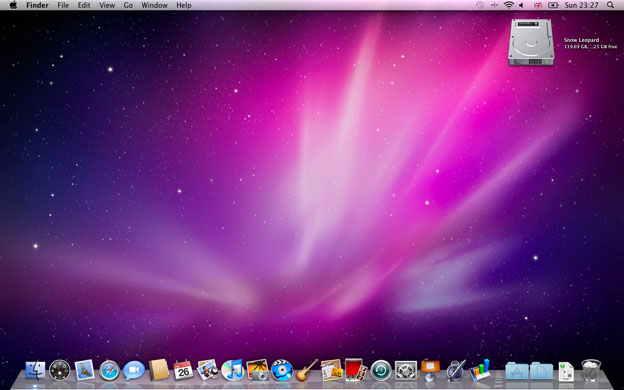Open the Trash
The height and width of the screenshot is (390, 624).
click(x=591, y=370)
